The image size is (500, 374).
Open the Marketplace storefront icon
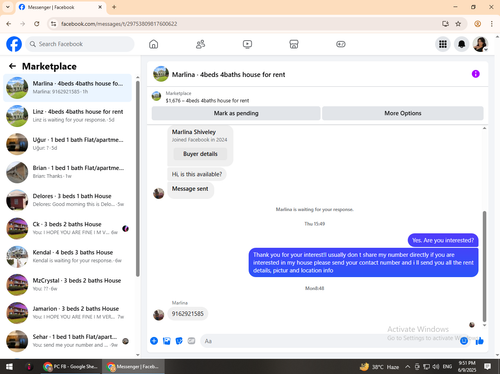pos(294,44)
